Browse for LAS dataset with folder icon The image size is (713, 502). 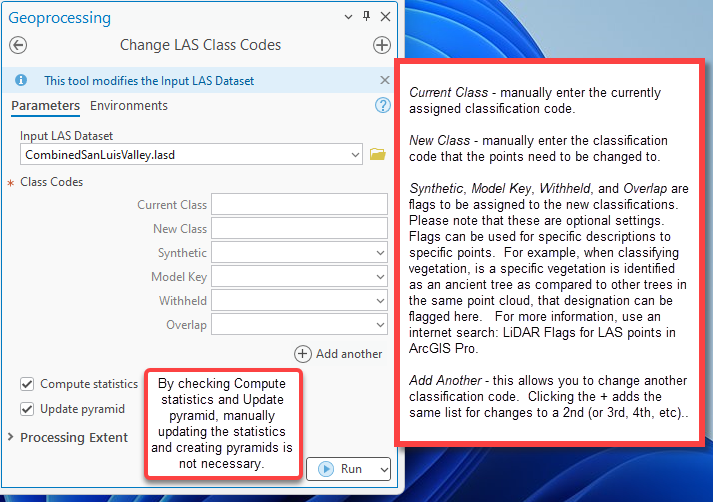[x=377, y=155]
